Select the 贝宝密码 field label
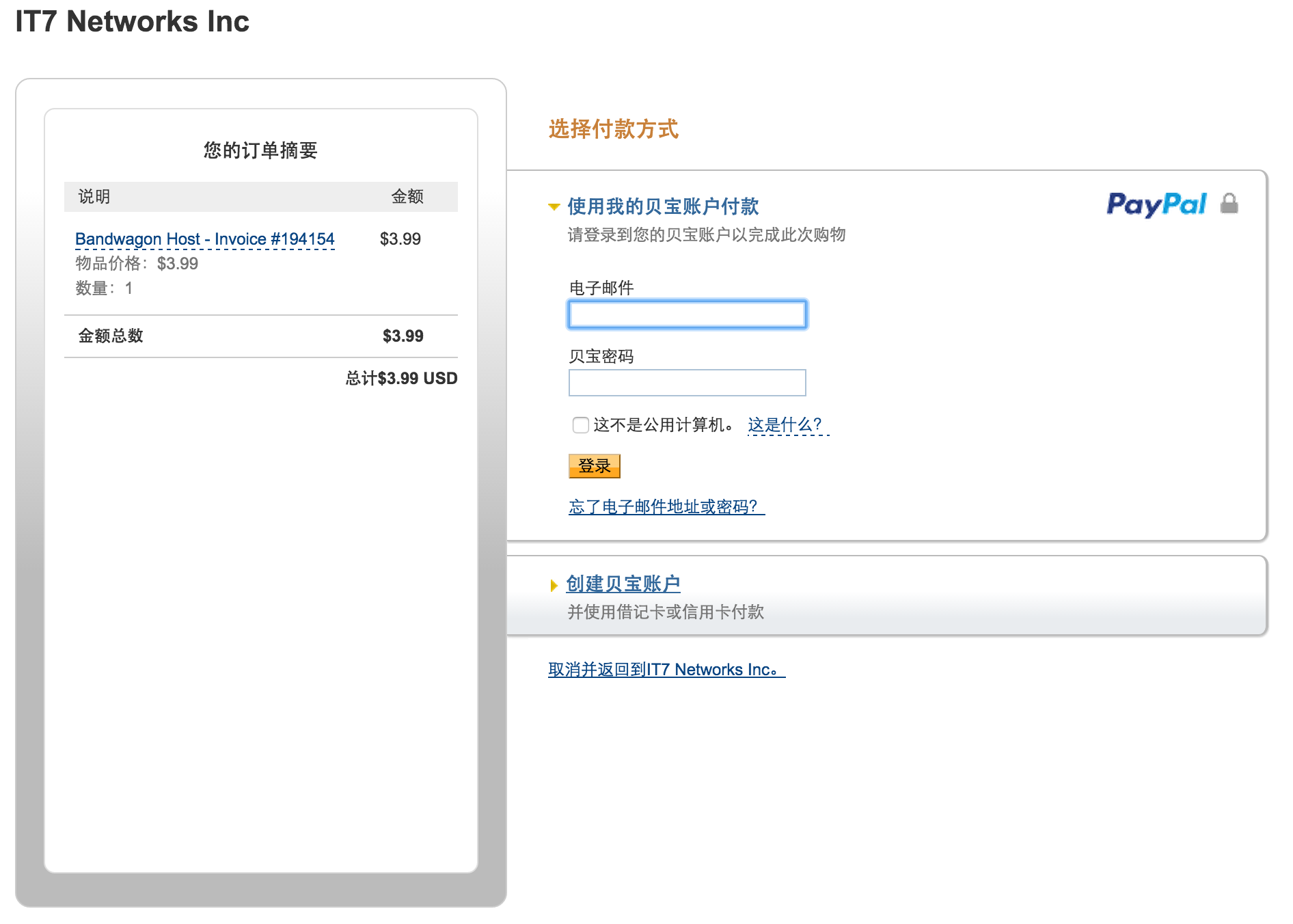1293x924 pixels. coord(601,357)
